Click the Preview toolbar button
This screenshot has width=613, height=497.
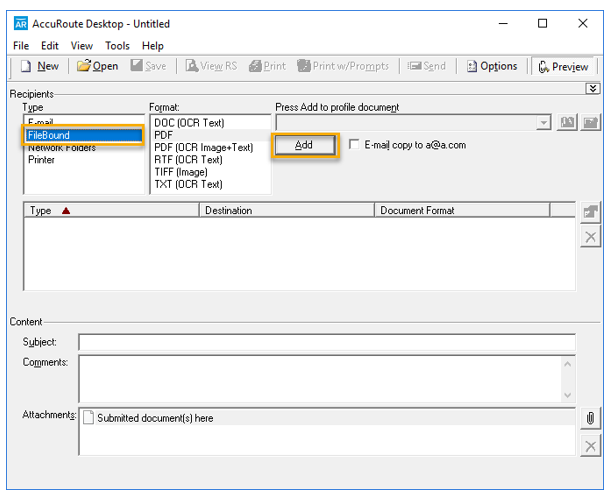(563, 67)
